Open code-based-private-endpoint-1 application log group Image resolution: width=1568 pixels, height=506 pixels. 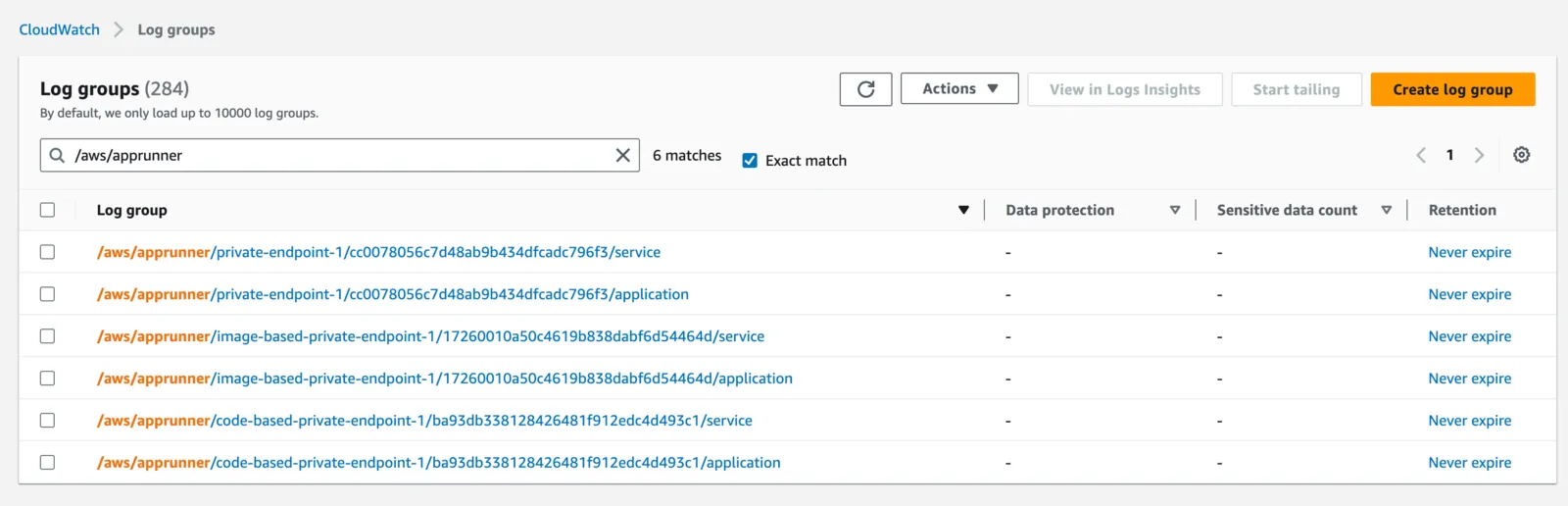(x=439, y=463)
